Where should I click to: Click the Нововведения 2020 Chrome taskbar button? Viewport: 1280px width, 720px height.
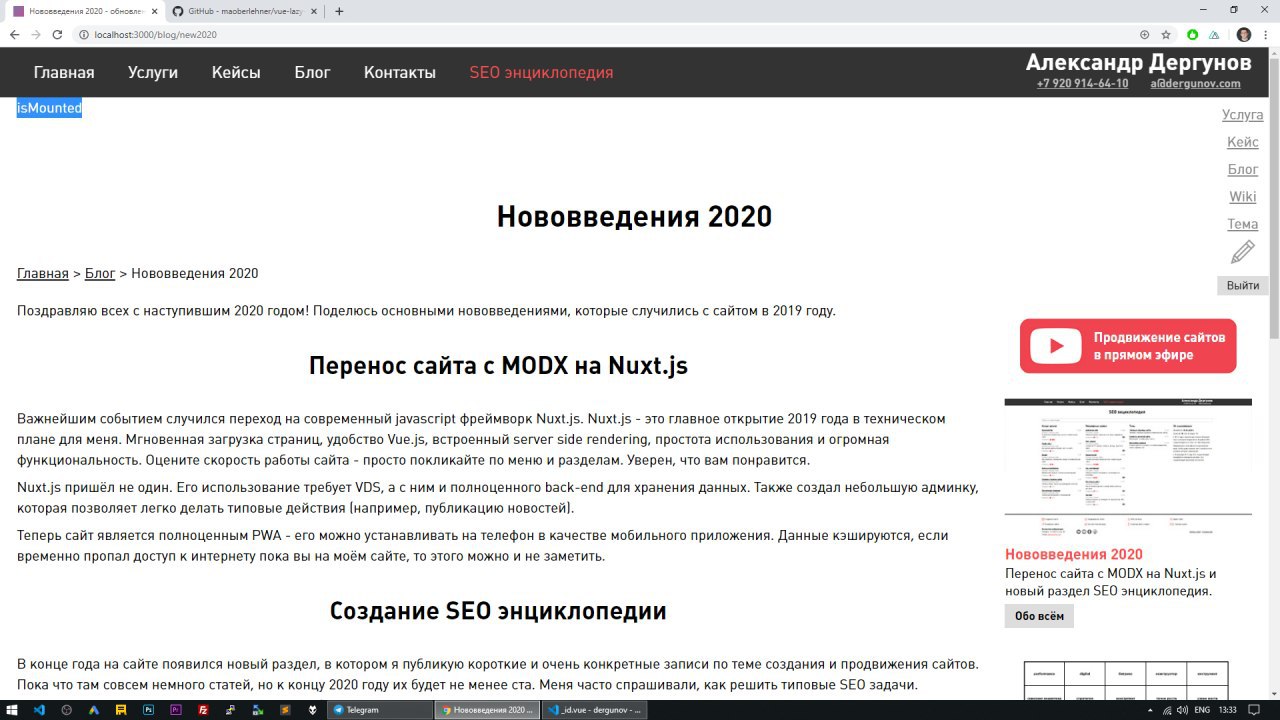pos(488,710)
